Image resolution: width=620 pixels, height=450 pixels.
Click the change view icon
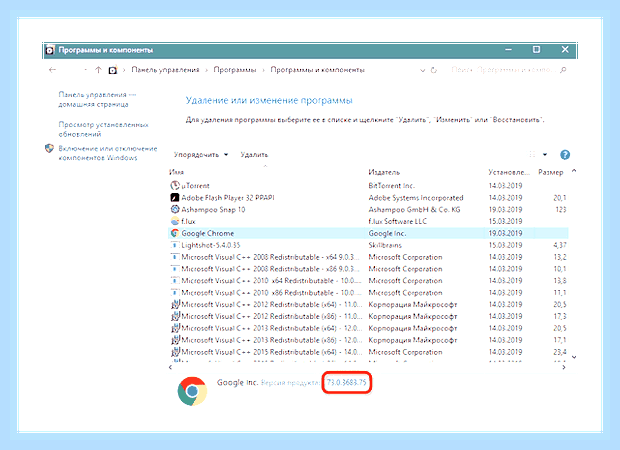533,154
